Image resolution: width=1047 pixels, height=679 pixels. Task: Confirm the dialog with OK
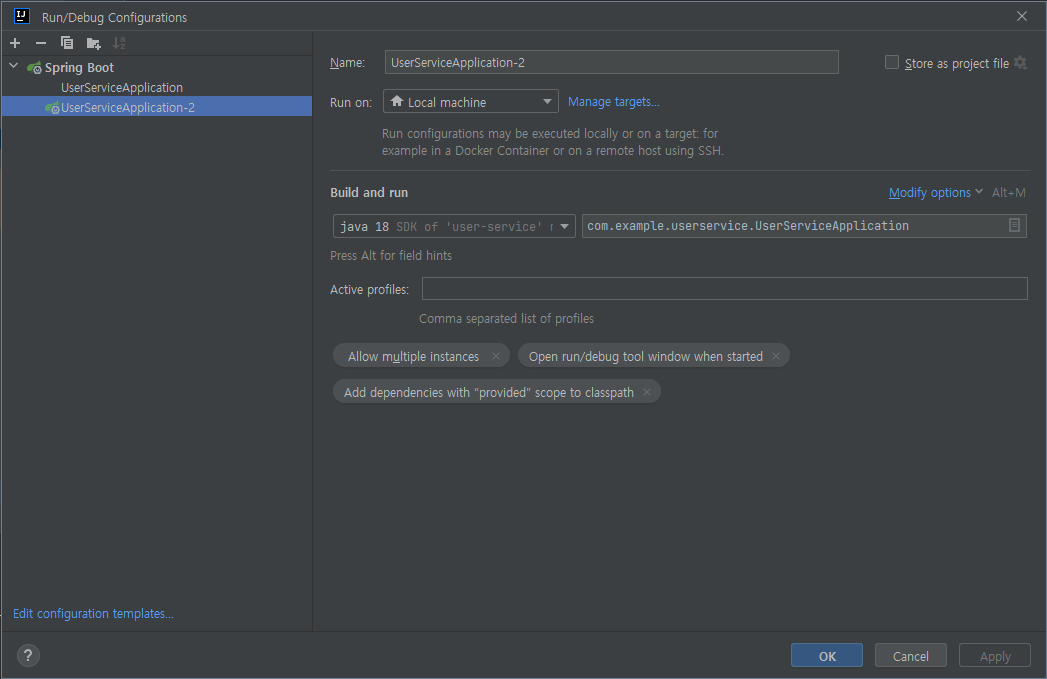(x=827, y=656)
